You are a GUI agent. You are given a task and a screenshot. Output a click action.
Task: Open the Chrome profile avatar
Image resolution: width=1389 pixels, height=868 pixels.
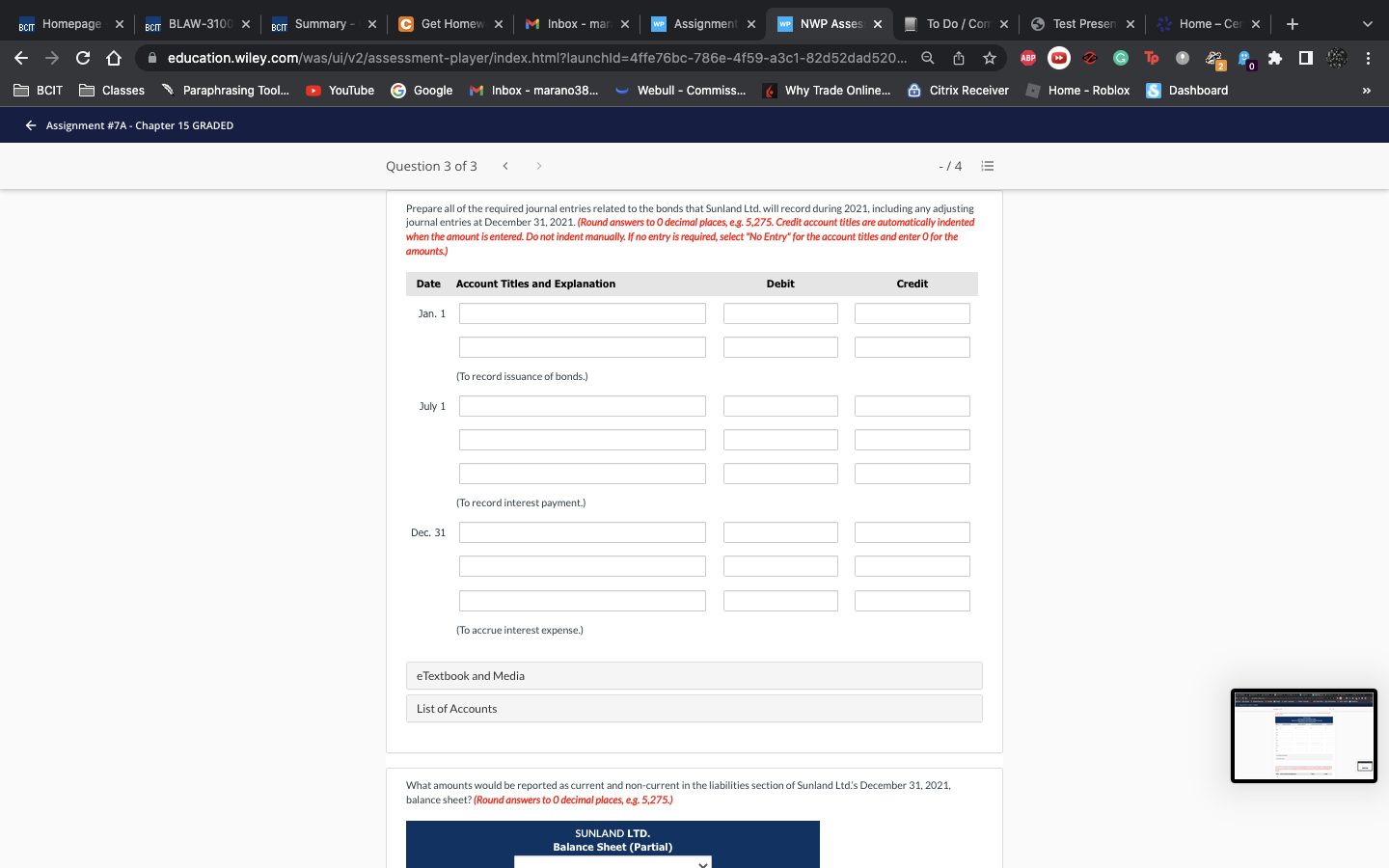coord(1337,58)
